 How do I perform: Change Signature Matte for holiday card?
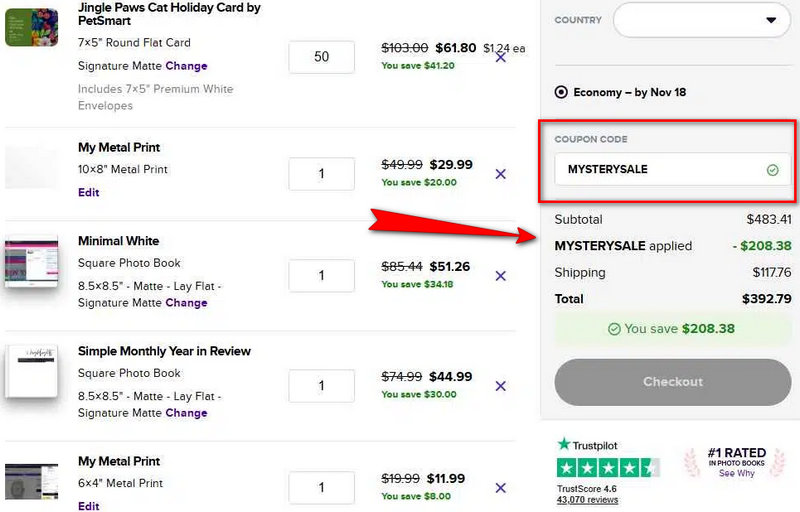[x=187, y=66]
